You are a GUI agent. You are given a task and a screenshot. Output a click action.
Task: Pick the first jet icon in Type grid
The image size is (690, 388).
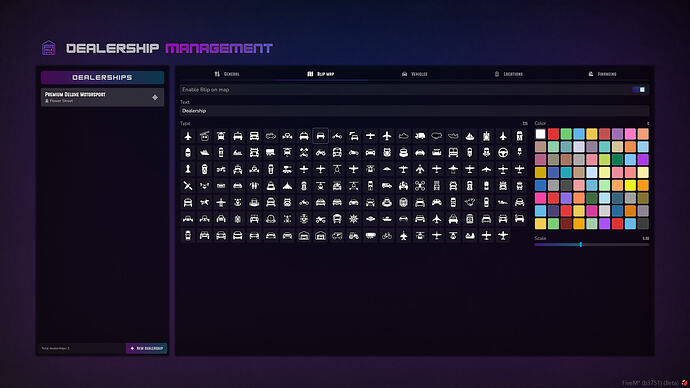[188, 136]
